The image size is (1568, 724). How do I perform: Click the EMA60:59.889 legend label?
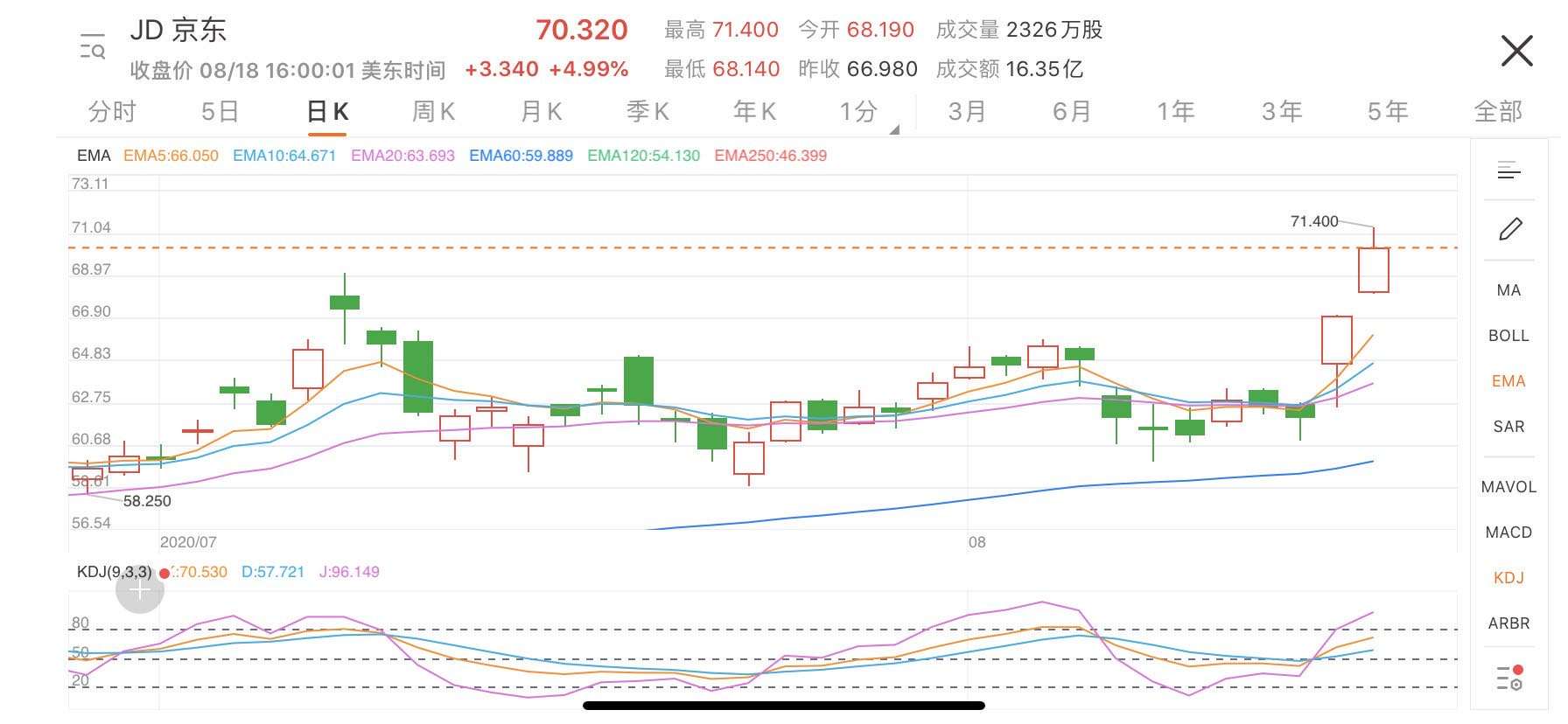pos(521,156)
